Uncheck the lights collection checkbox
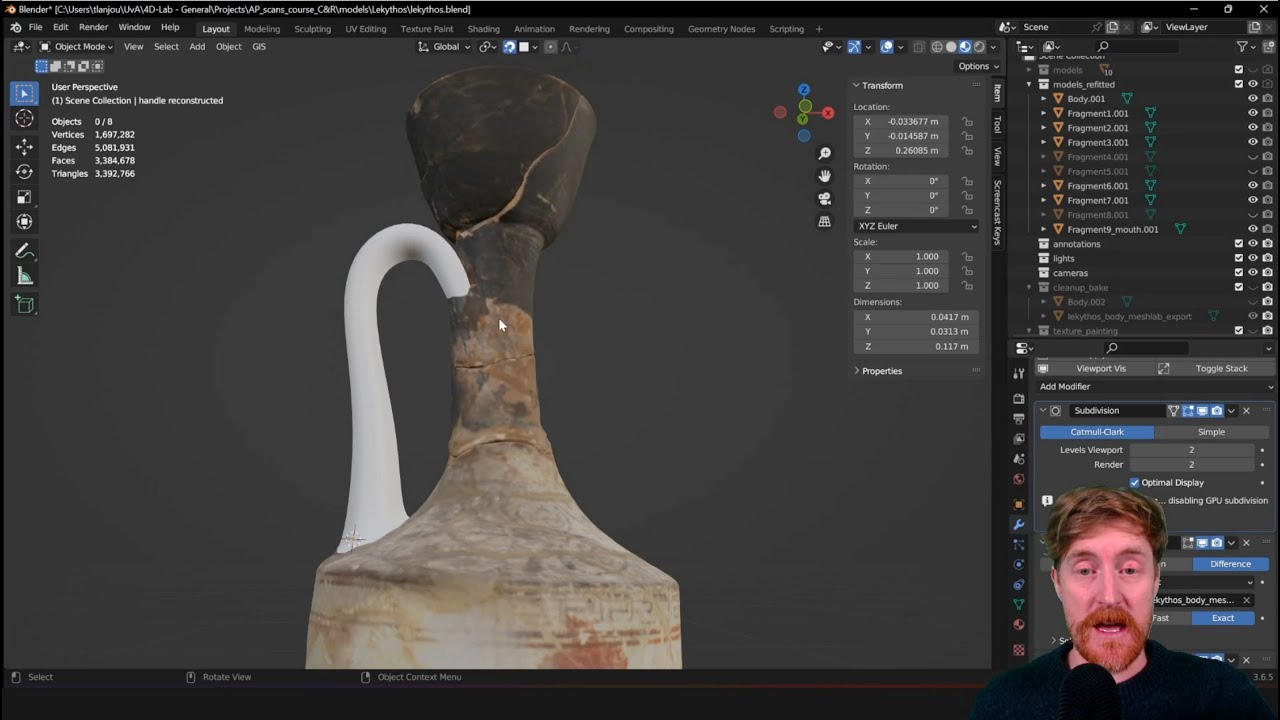Screen dimensions: 1280x720 1239,258
